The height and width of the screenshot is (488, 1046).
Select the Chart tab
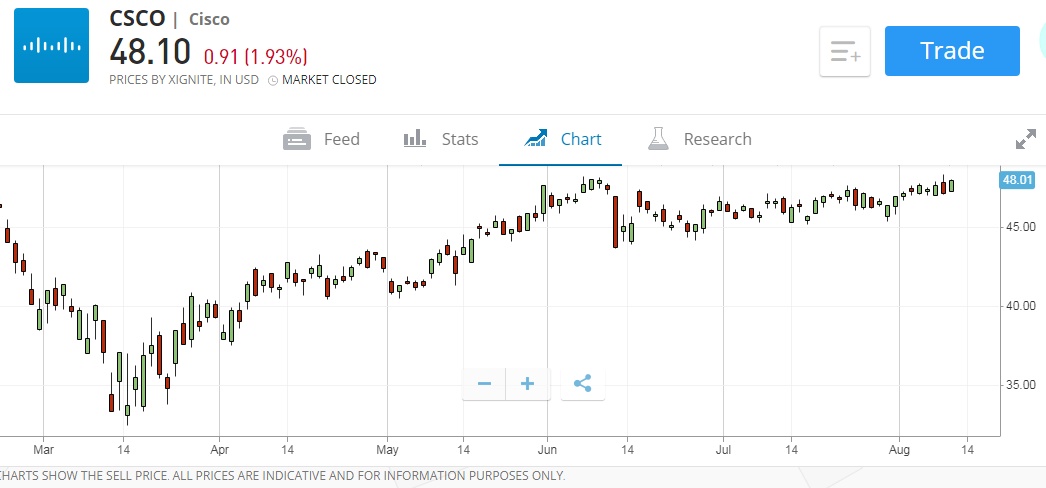click(564, 139)
